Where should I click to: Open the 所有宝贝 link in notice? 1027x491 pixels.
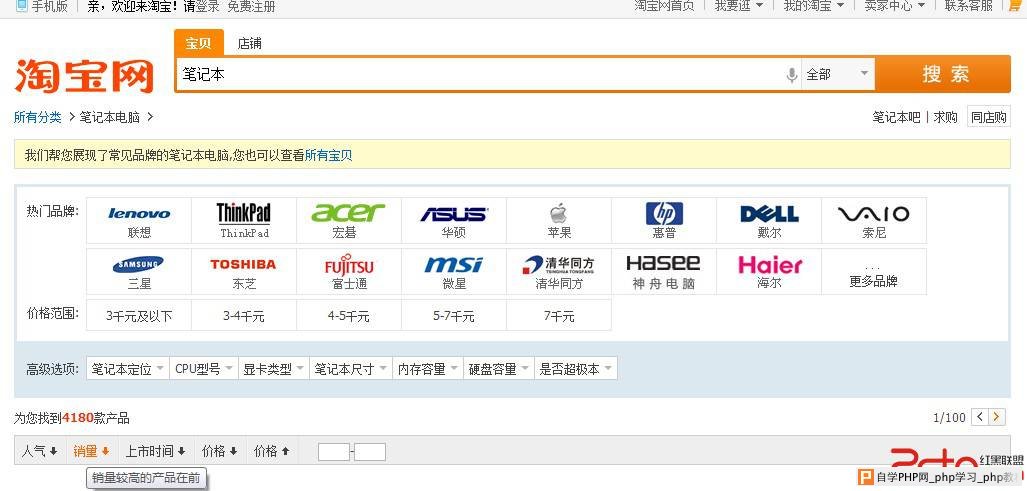tap(329, 155)
